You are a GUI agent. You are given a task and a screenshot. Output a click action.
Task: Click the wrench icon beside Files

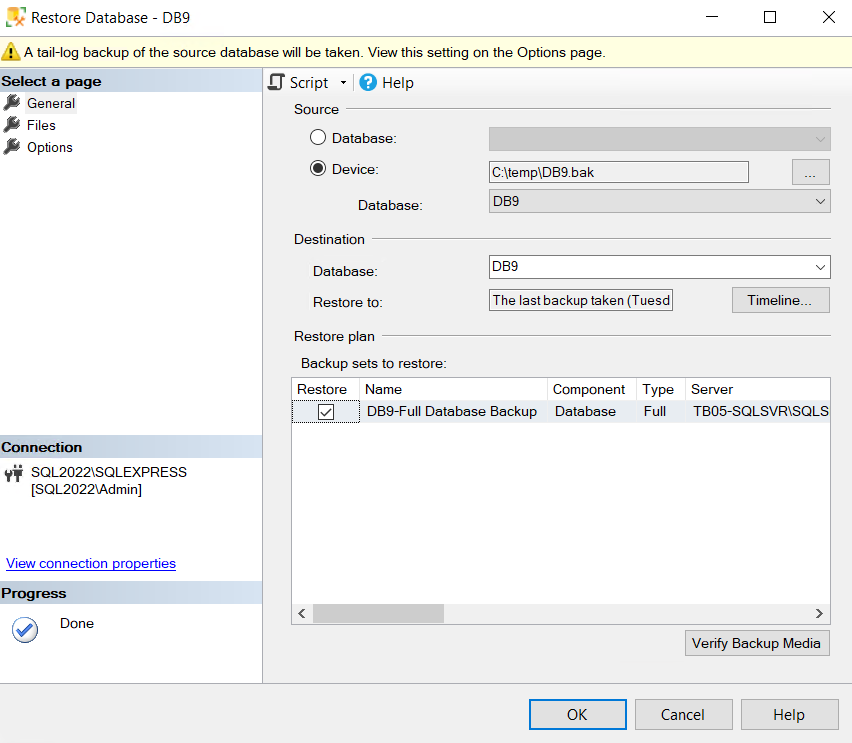click(x=12, y=124)
